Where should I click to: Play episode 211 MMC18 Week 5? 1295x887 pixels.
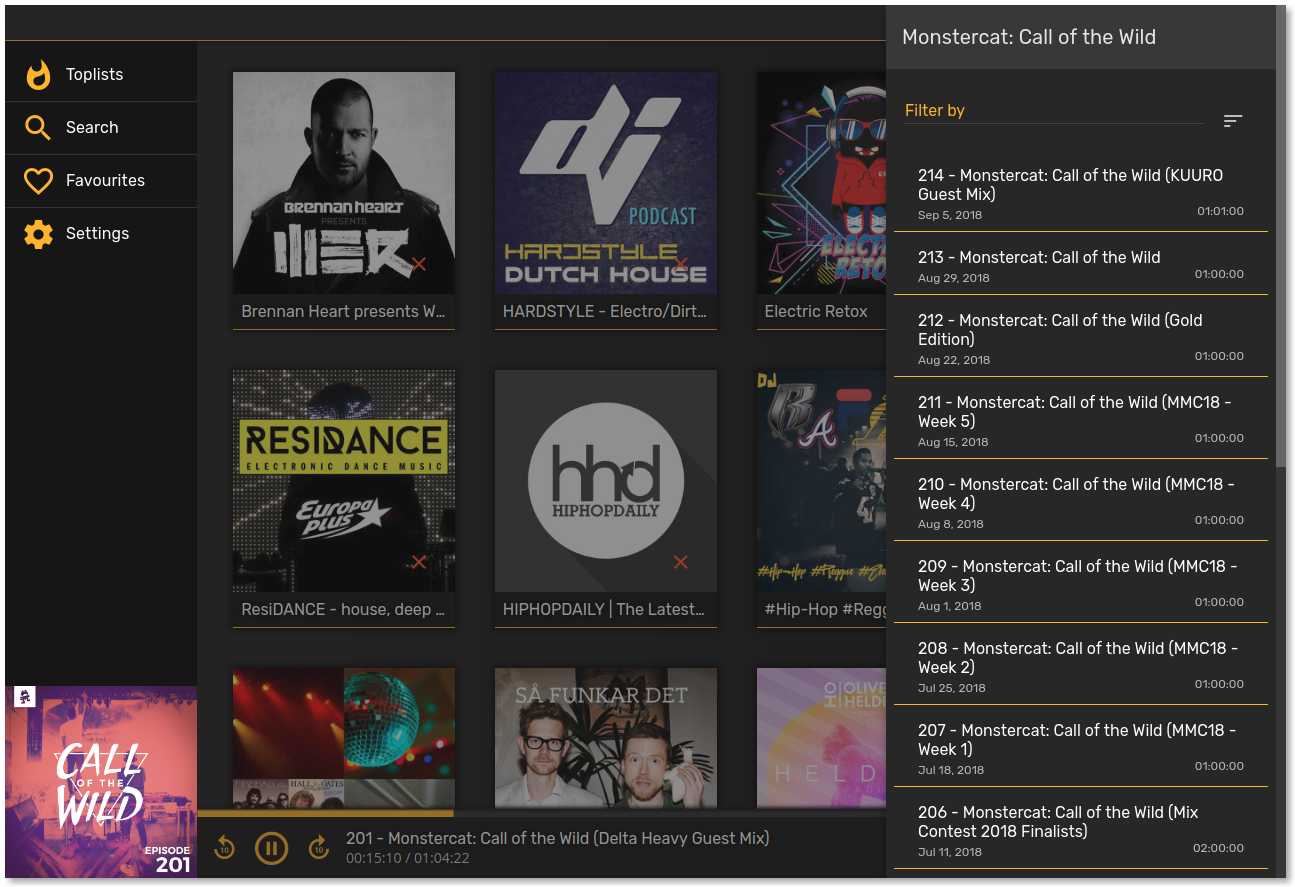coord(1080,418)
